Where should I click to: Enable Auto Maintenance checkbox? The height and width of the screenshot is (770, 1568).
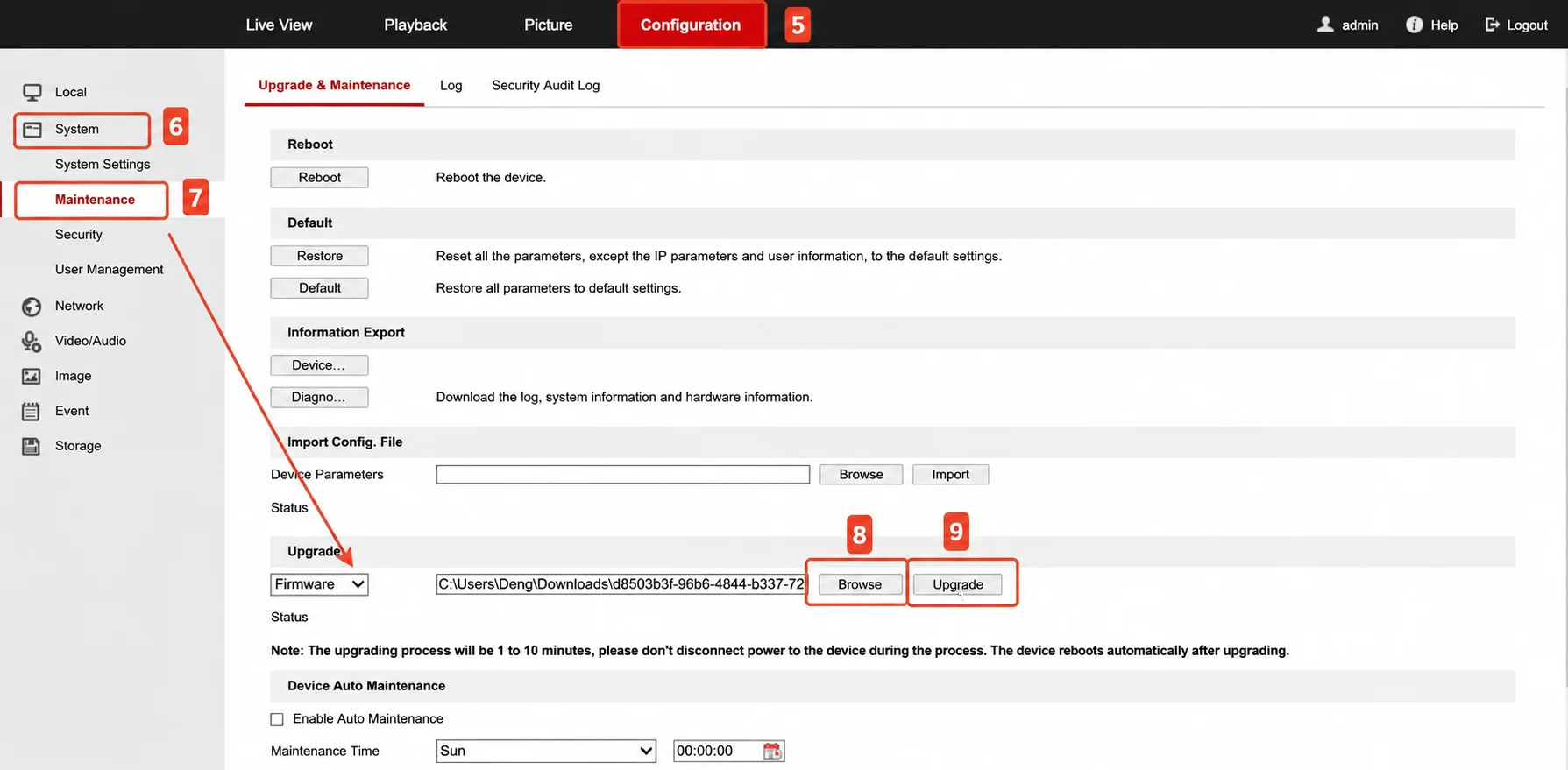pos(277,719)
